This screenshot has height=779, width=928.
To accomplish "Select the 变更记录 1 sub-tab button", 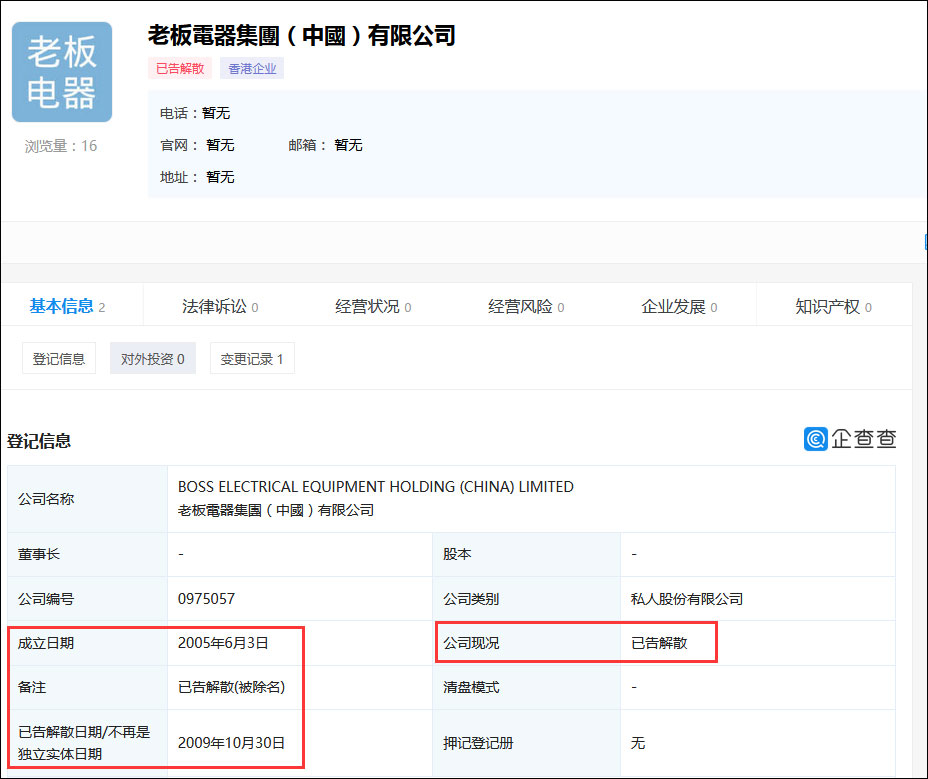I will pos(252,358).
